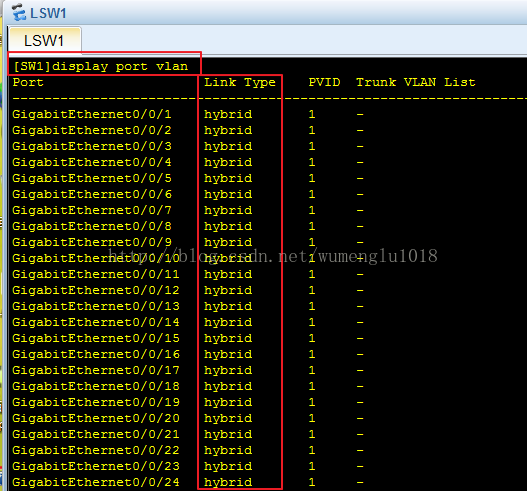Select text GigabitEthernet0/0/14
The width and height of the screenshot is (527, 491).
pos(96,322)
